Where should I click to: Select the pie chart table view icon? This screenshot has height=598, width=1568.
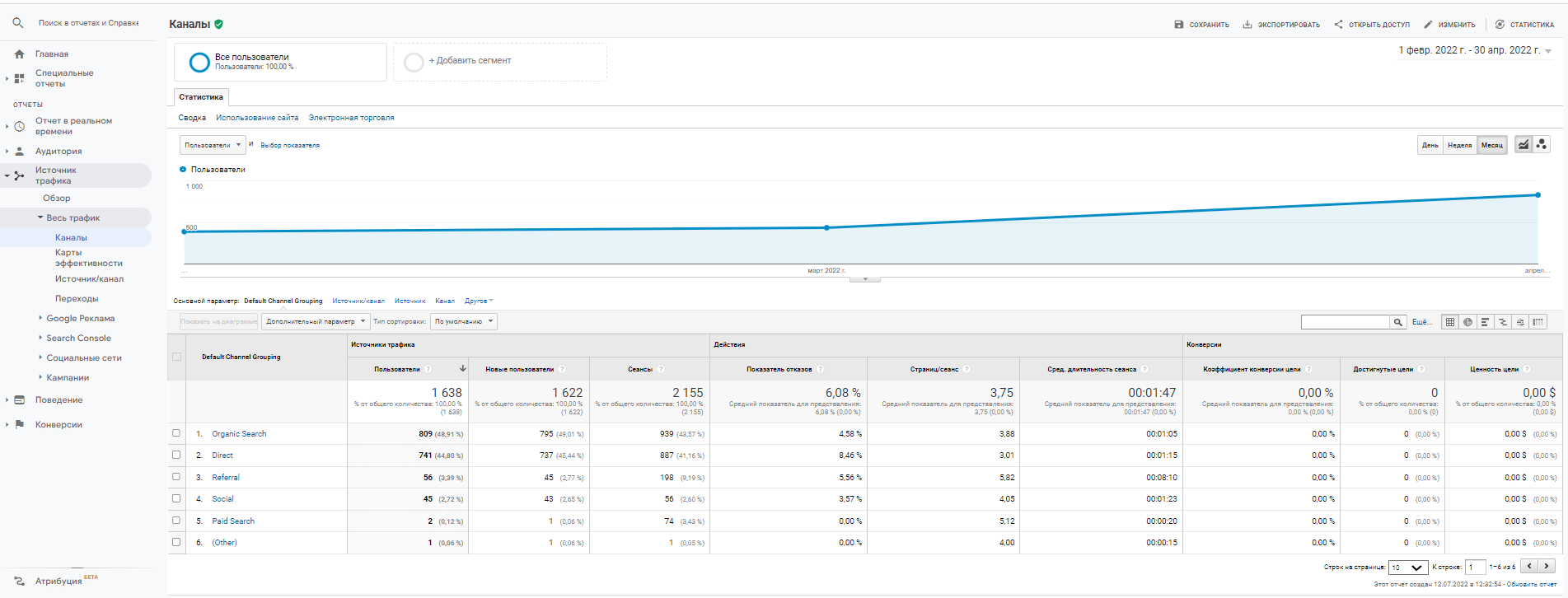tap(1467, 322)
